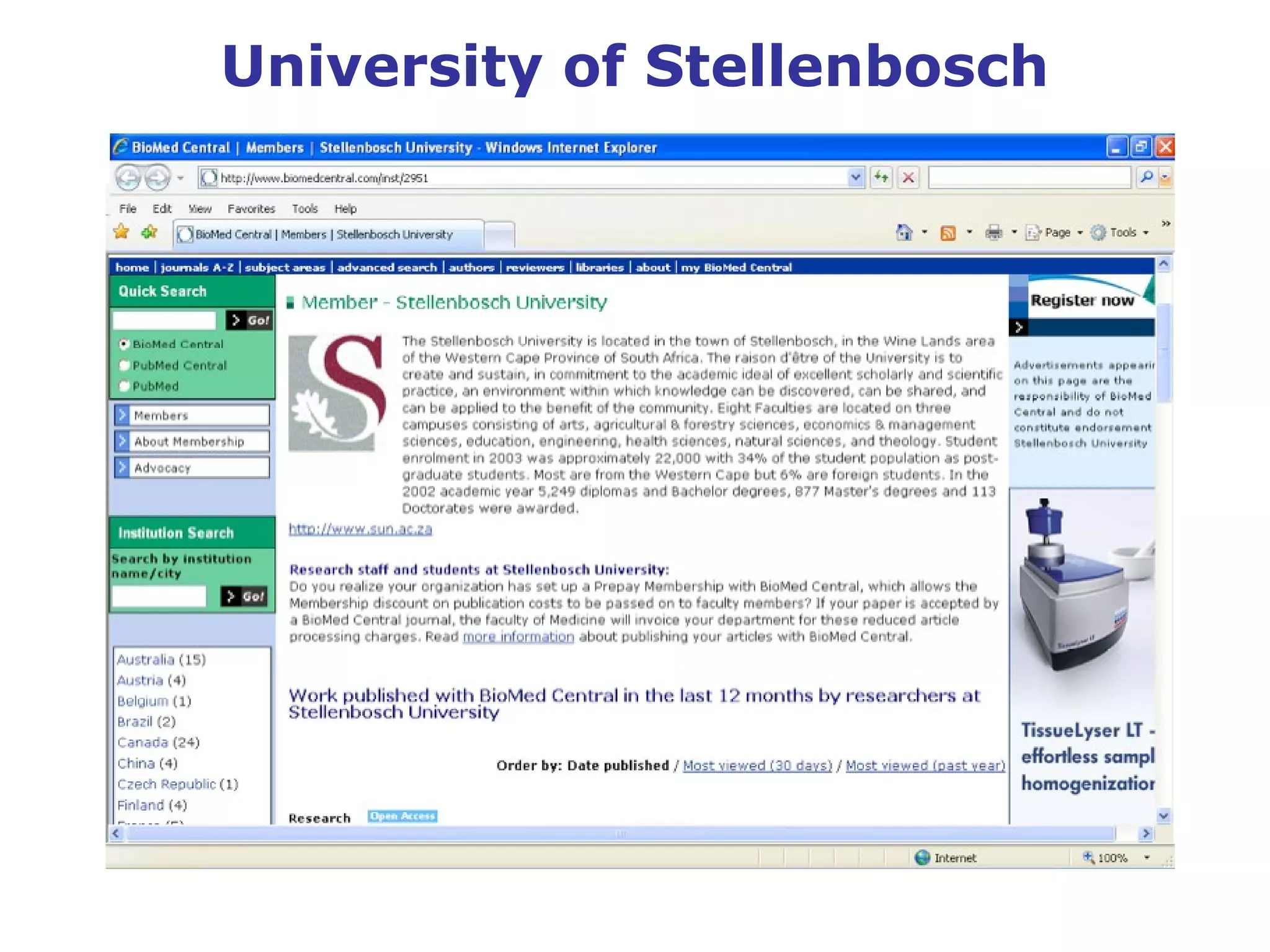This screenshot has height=952, width=1270.
Task: Open the more information link
Action: 518,637
